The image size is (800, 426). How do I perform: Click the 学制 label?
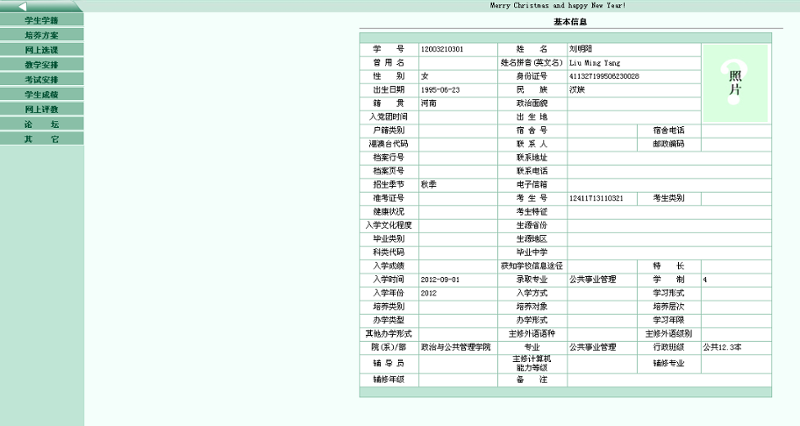coord(669,280)
